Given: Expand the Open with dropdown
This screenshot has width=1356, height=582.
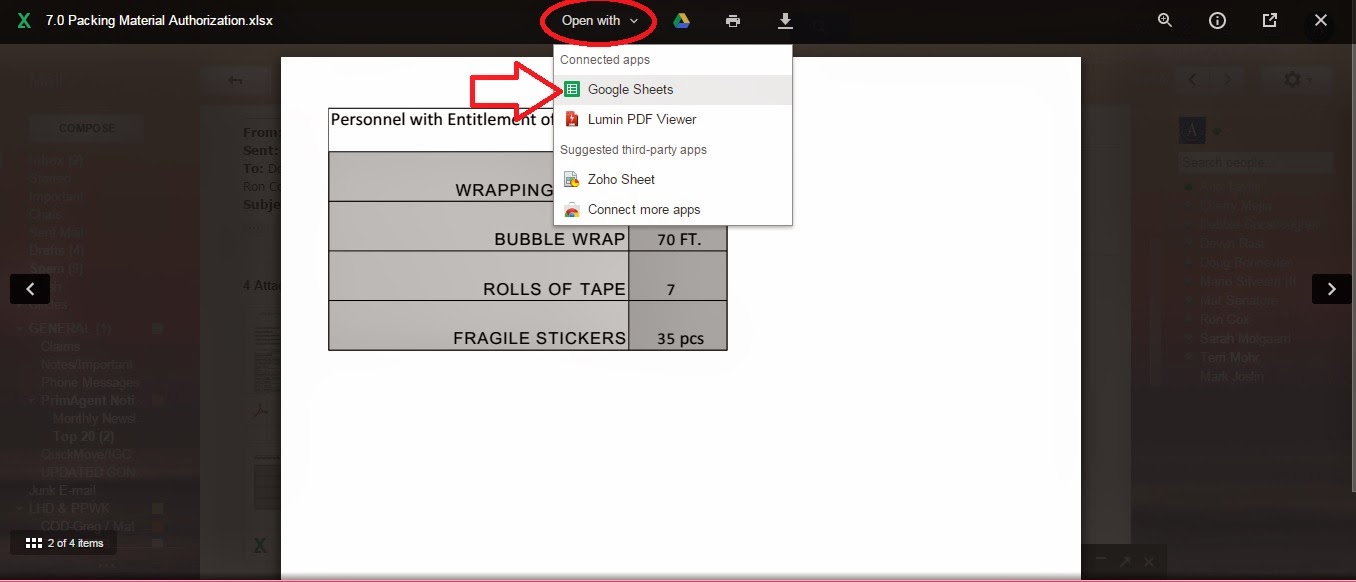Looking at the screenshot, I should click(x=599, y=20).
